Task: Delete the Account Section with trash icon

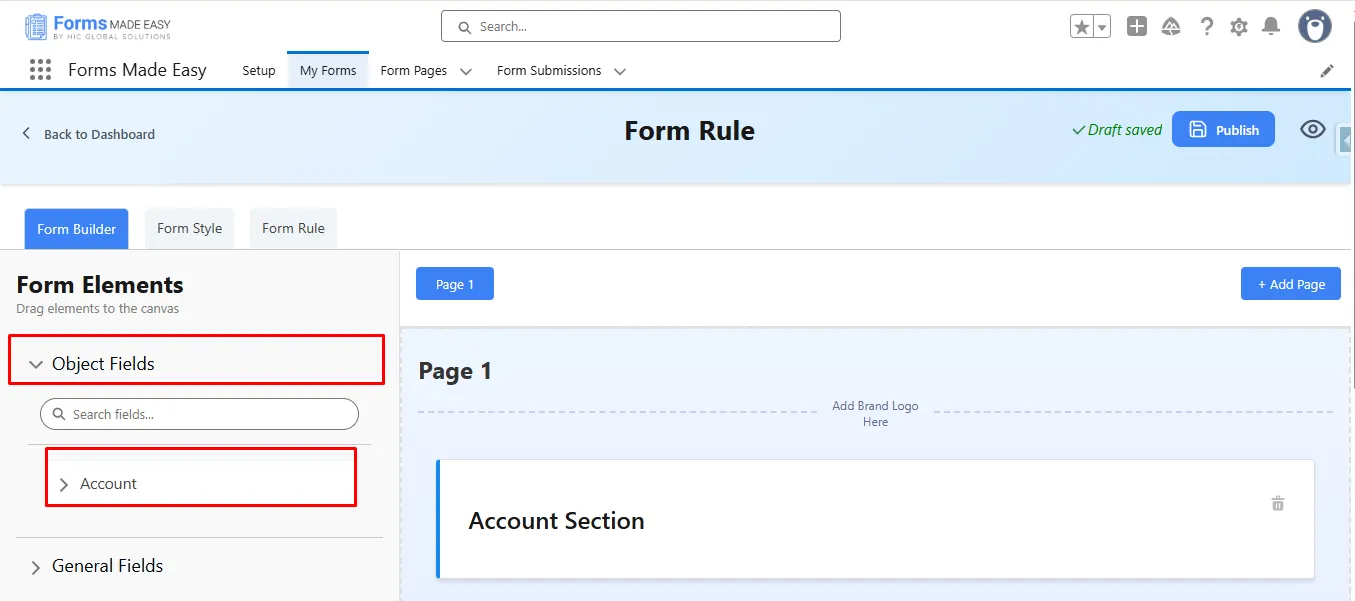Action: pyautogui.click(x=1277, y=504)
